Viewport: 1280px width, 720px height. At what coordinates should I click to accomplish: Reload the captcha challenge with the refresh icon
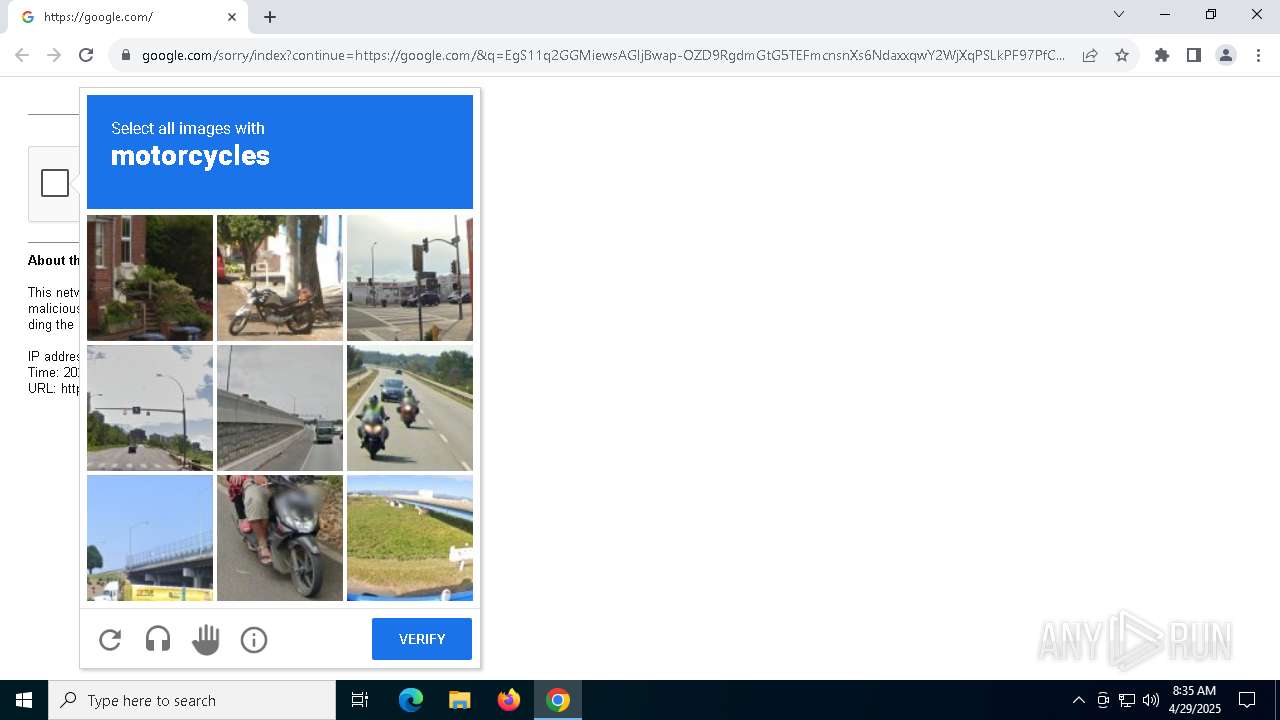point(110,640)
